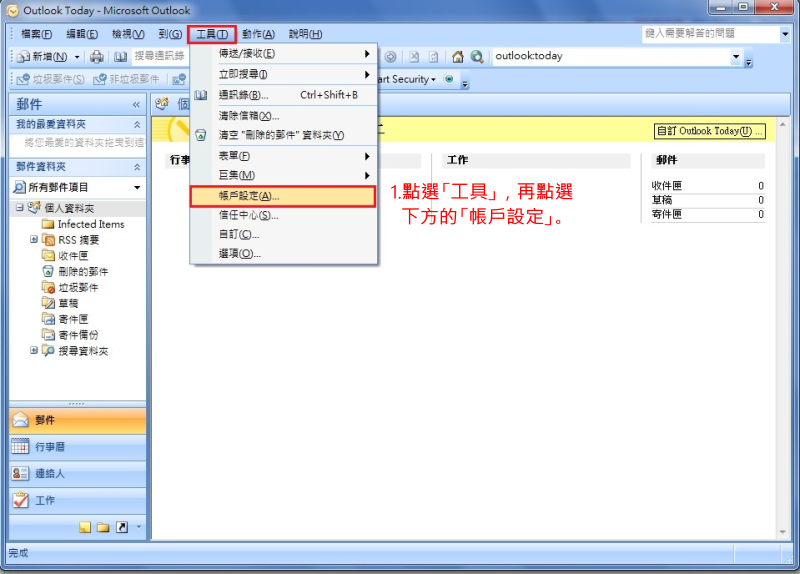Open the Address Book toolbar icon
This screenshot has width=800, height=574.
[120, 57]
